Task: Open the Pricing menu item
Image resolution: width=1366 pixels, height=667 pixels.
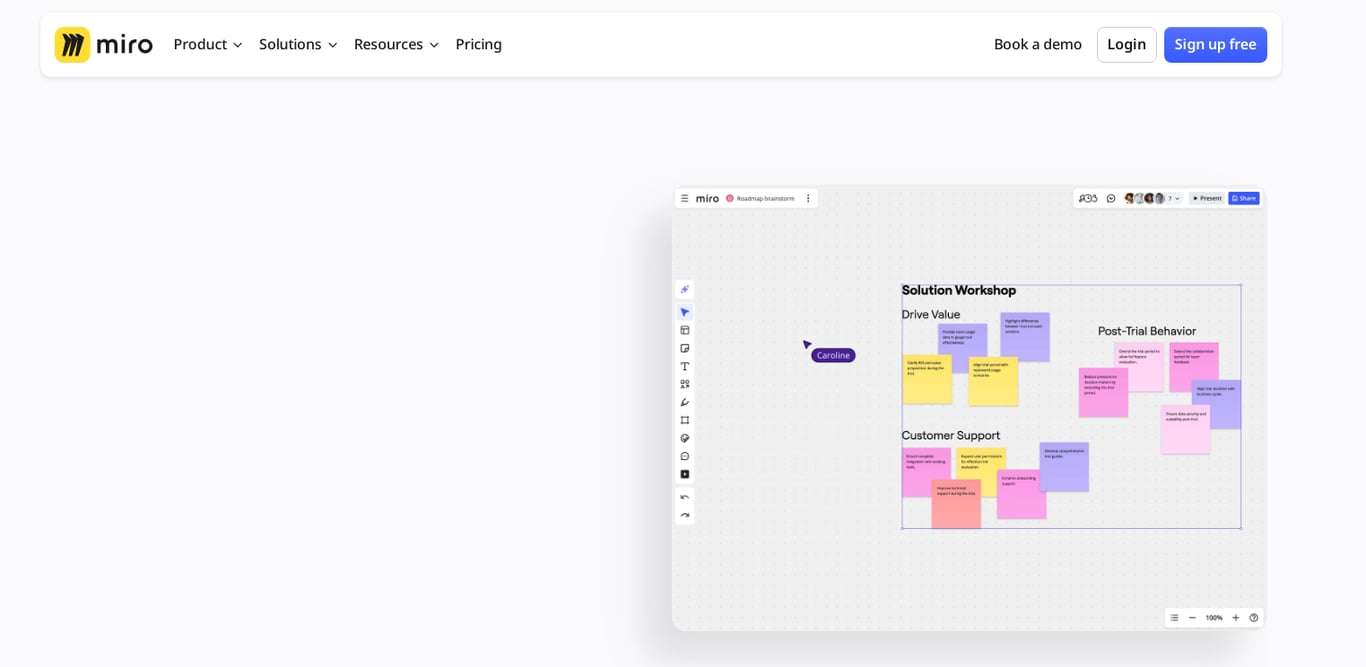Action: click(x=478, y=44)
